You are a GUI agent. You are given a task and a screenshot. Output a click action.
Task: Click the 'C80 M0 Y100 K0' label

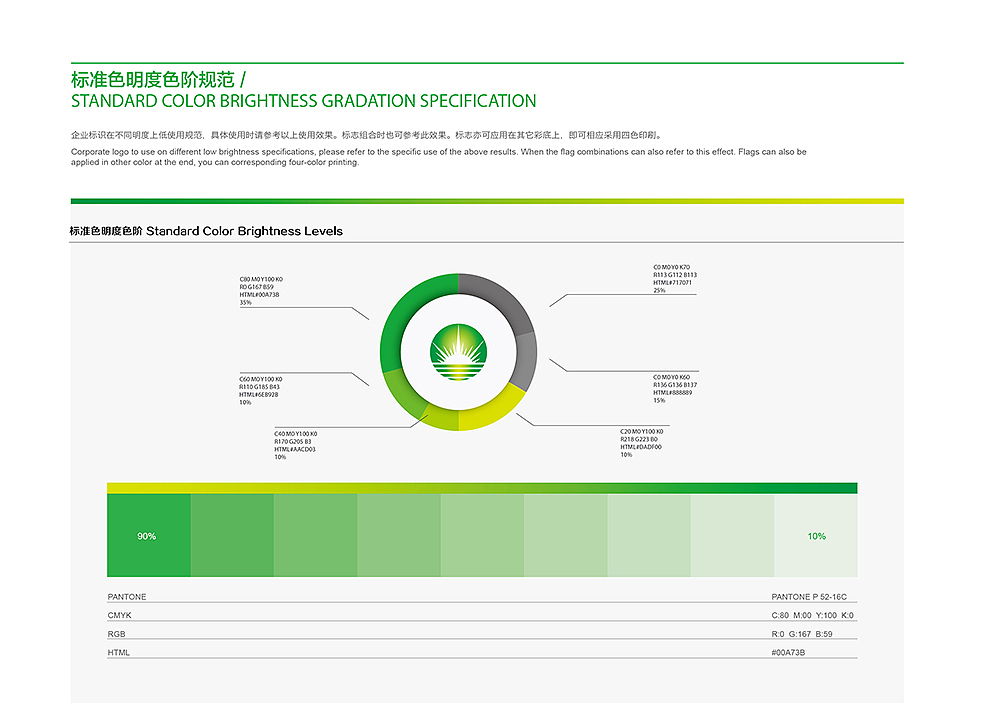click(x=261, y=279)
